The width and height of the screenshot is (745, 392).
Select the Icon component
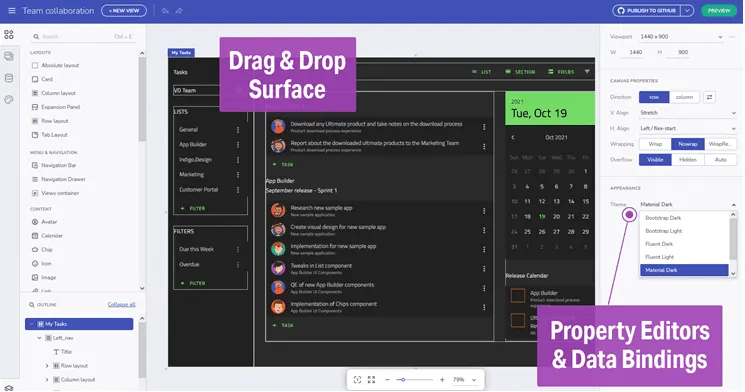[41, 263]
